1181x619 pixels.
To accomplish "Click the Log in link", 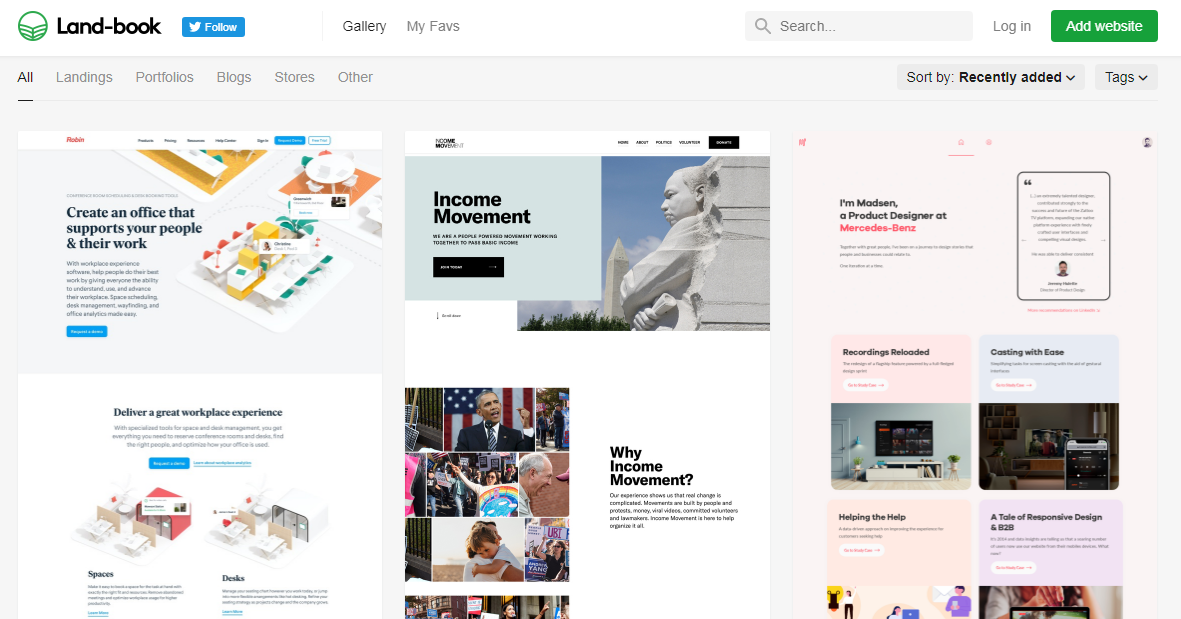I will point(1011,26).
